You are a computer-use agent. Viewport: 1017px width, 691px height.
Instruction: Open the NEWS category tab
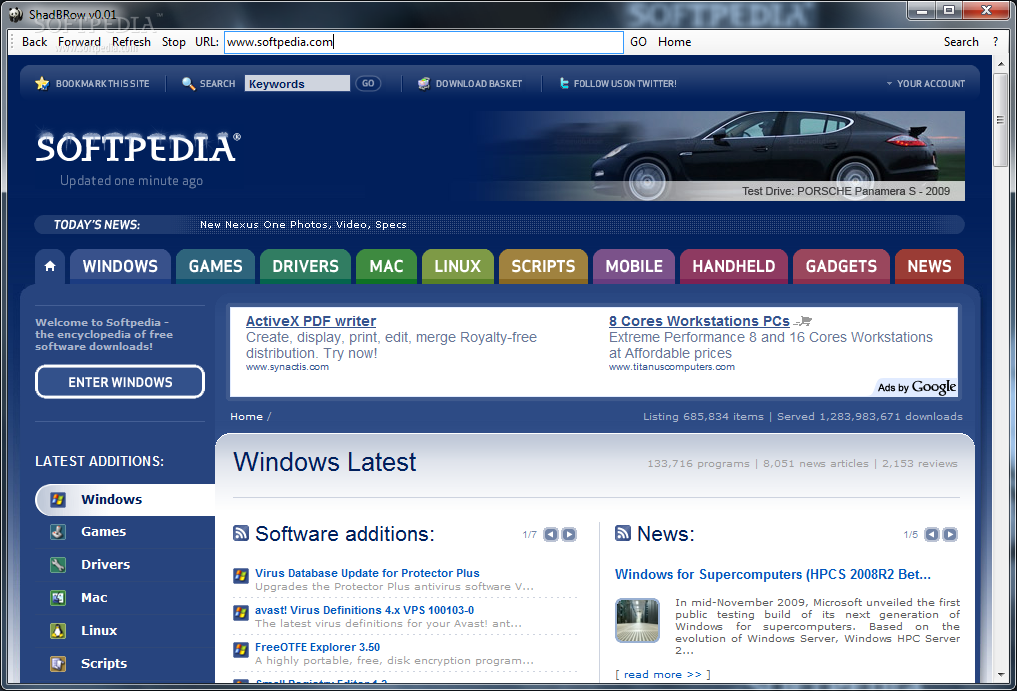pyautogui.click(x=929, y=266)
